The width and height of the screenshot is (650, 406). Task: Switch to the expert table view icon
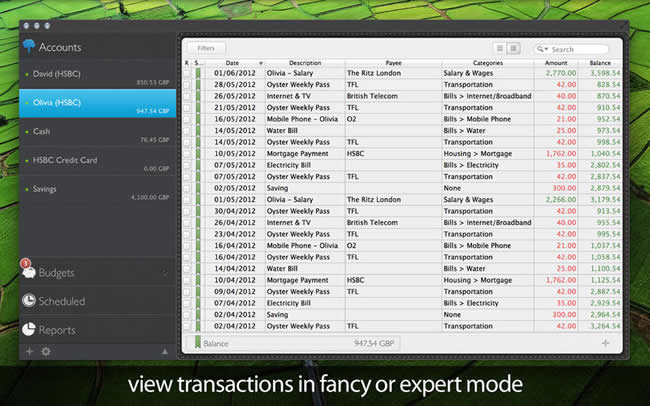point(513,49)
